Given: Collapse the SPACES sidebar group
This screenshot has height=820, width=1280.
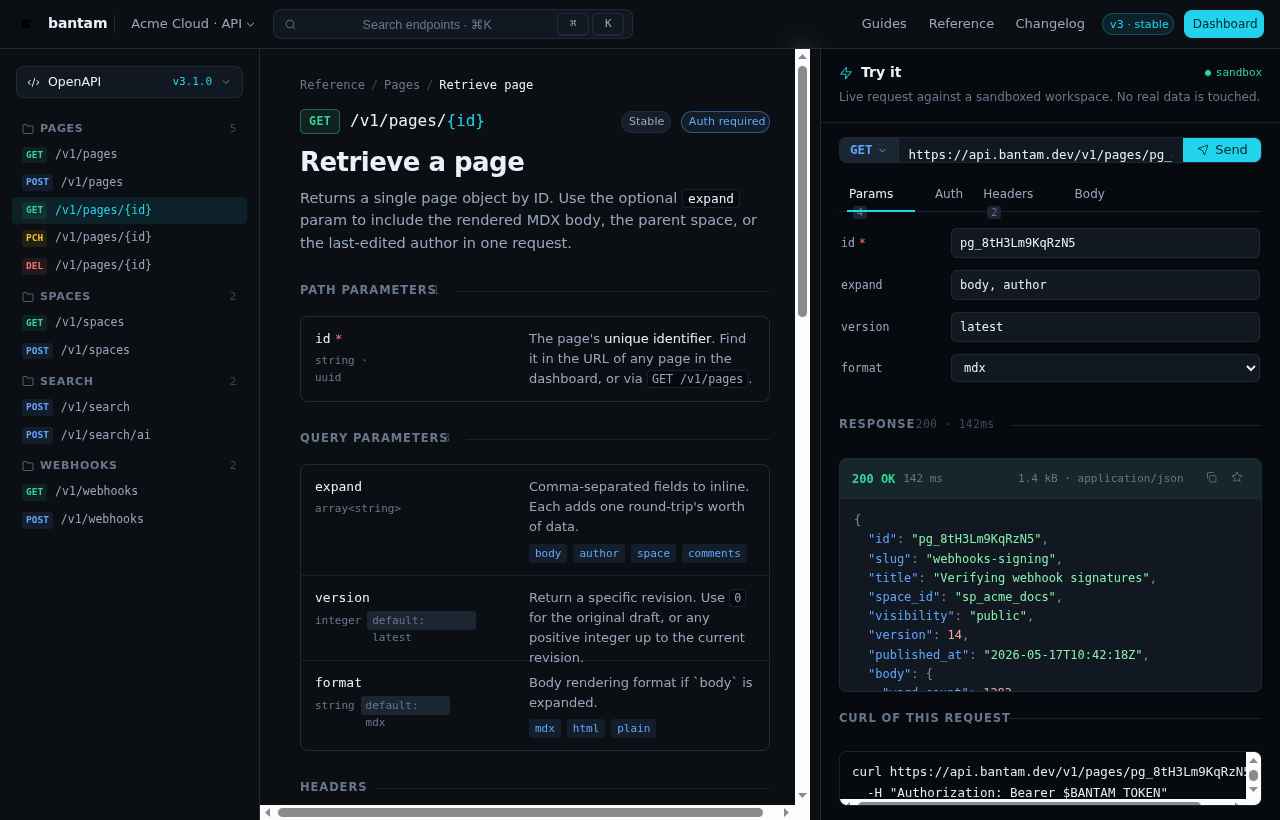Looking at the screenshot, I should pyautogui.click(x=129, y=296).
